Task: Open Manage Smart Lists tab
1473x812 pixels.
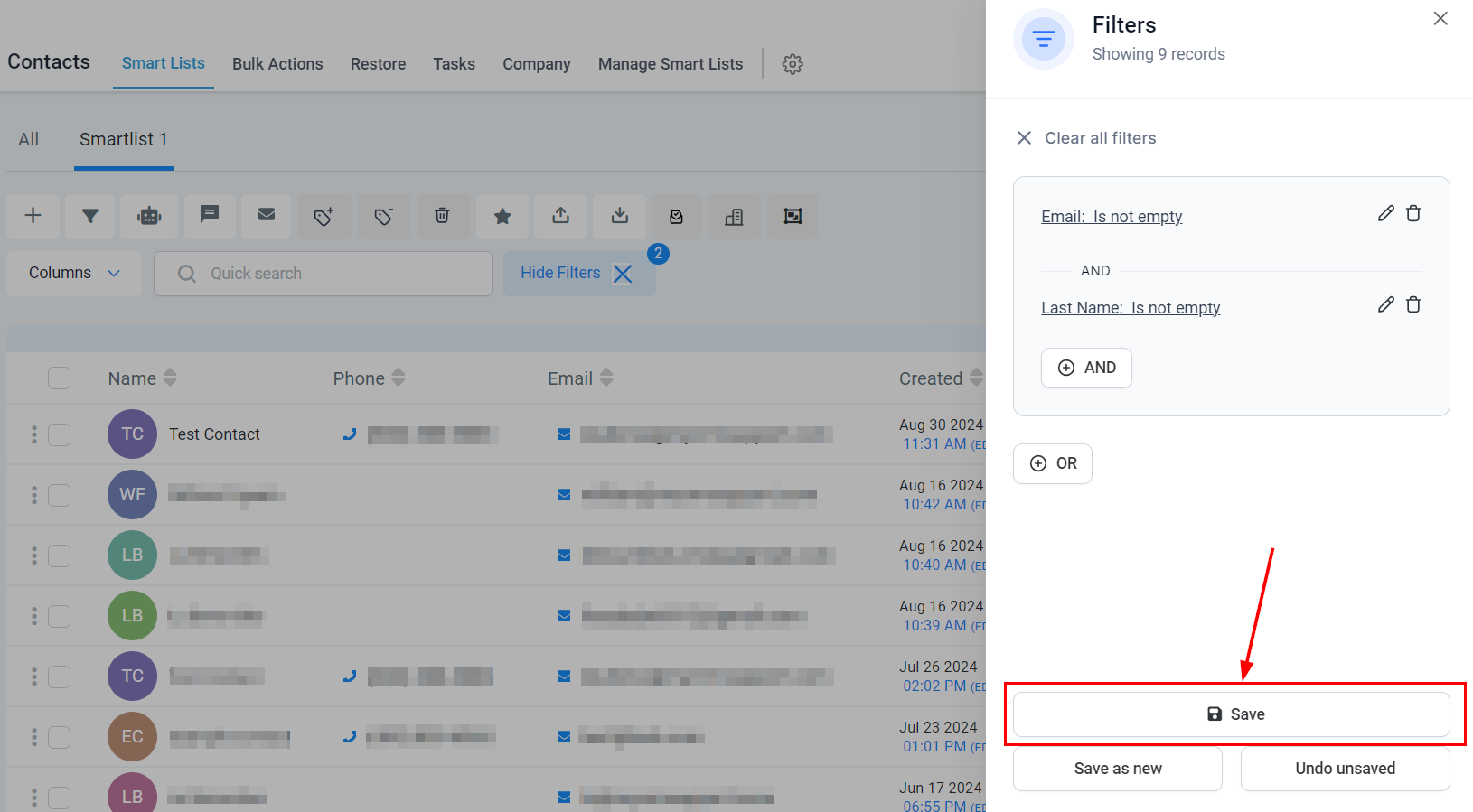Action: coord(671,64)
